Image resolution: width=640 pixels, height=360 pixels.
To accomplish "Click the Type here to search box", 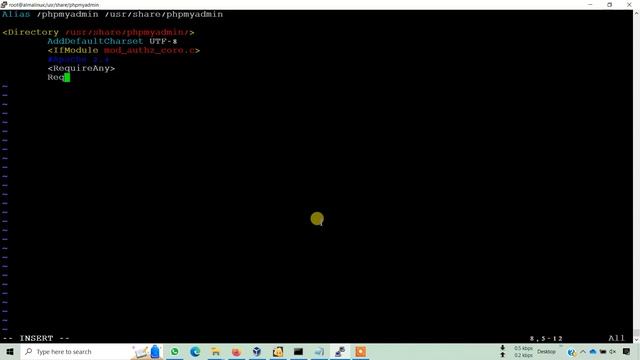I will click(91, 351).
